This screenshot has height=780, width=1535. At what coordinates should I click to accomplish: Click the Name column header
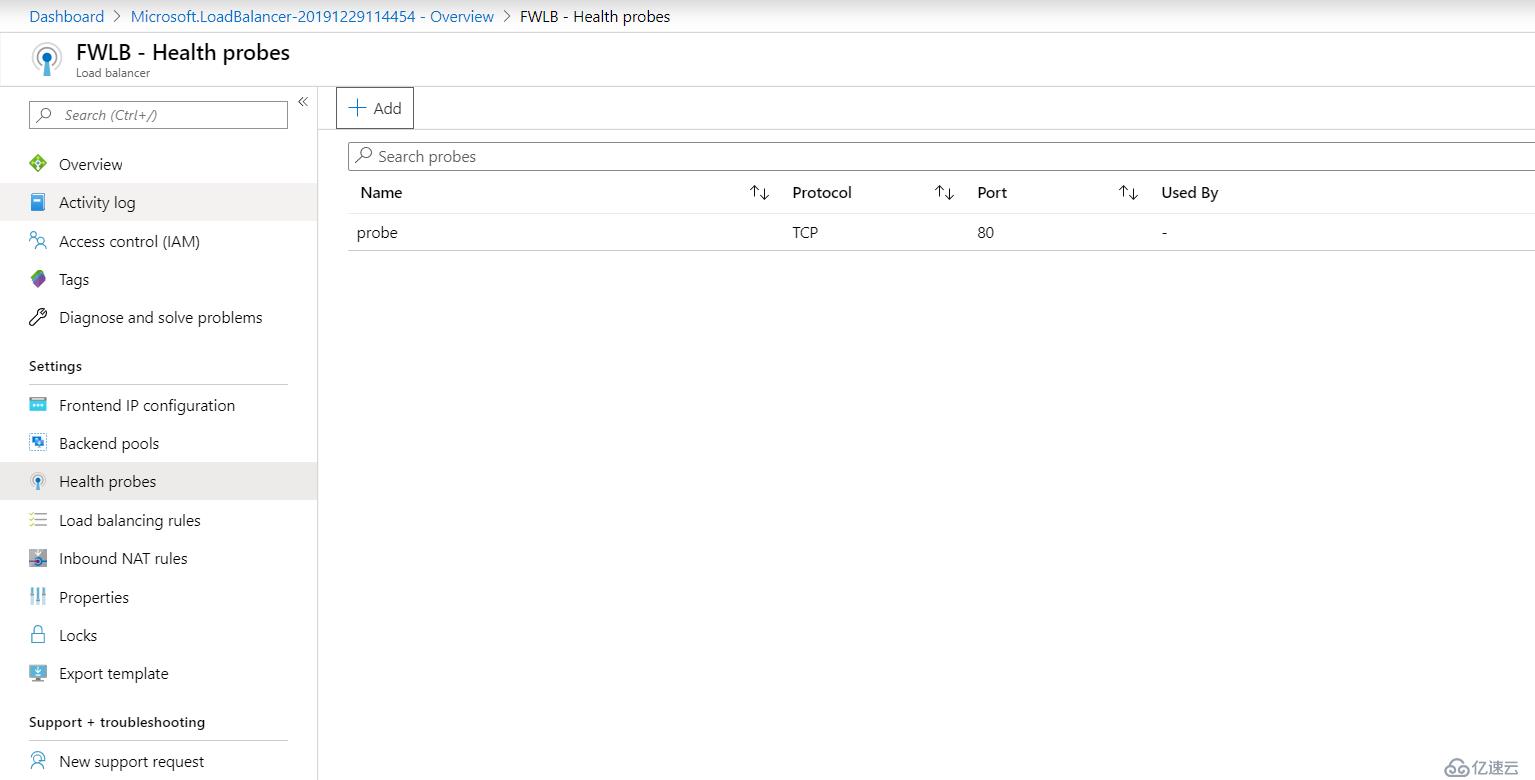[x=381, y=192]
